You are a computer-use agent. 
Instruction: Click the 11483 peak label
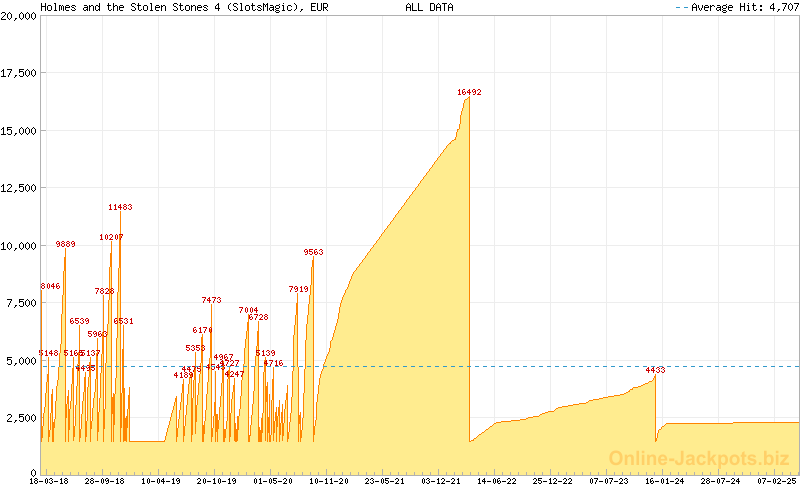[x=120, y=207]
